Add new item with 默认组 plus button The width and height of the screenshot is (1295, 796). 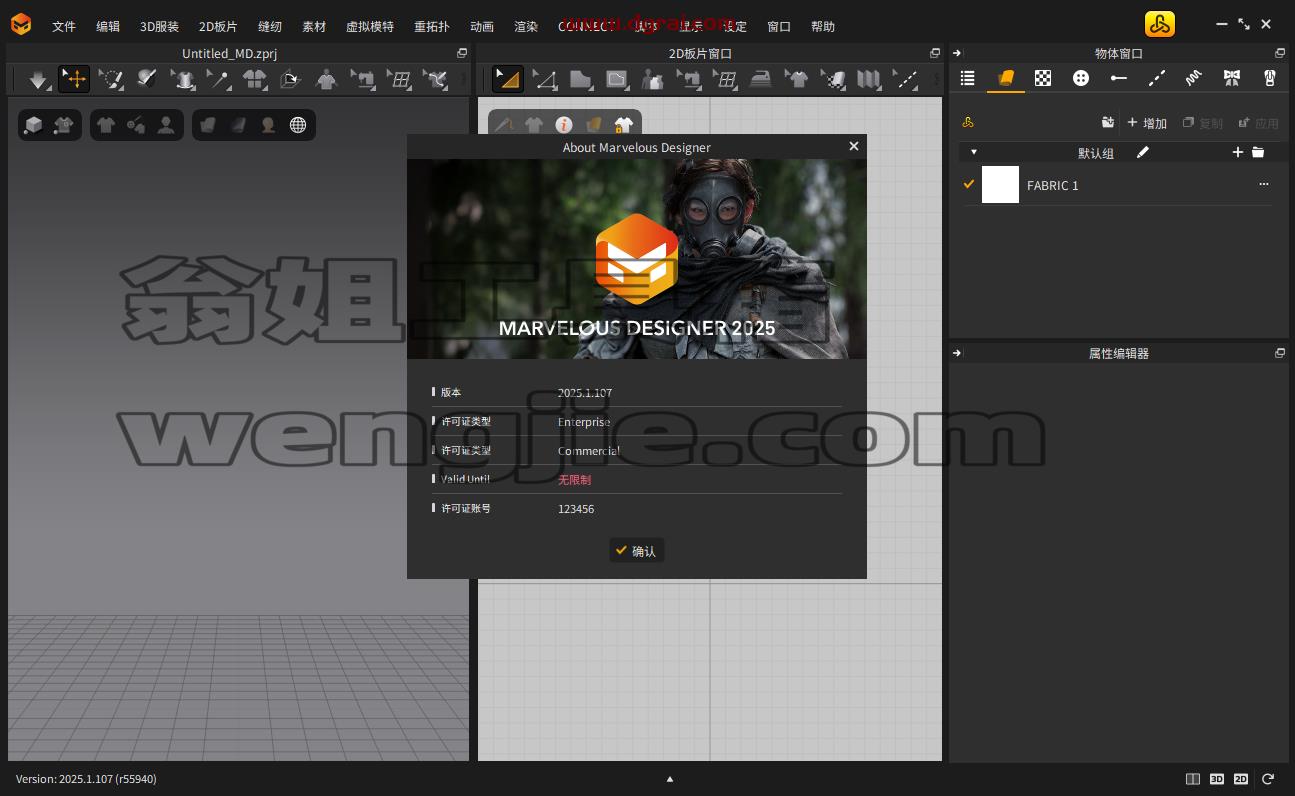click(x=1238, y=152)
